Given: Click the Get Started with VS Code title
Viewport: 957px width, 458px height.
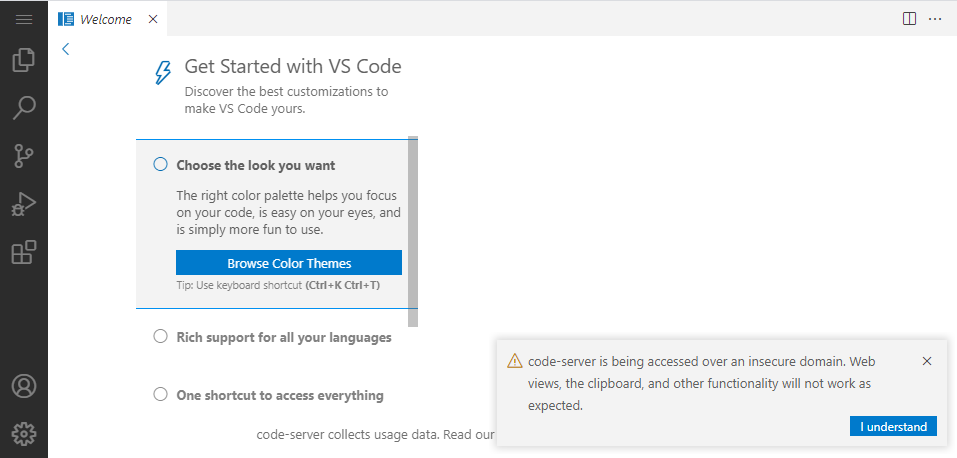Looking at the screenshot, I should [x=293, y=66].
